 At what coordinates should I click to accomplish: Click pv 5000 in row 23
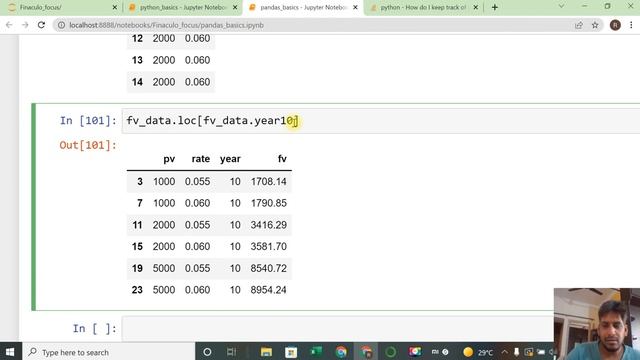(164, 290)
